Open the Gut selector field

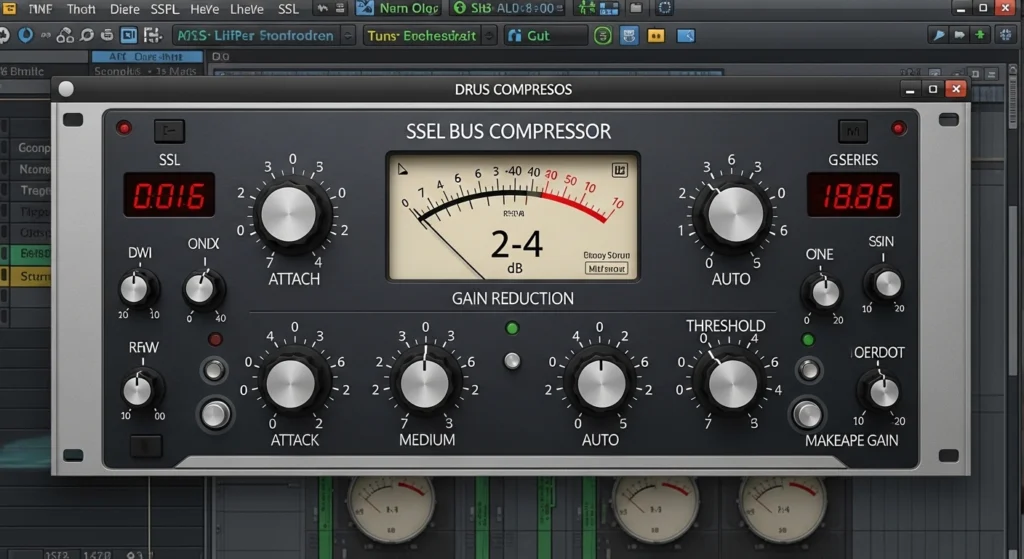click(x=547, y=35)
